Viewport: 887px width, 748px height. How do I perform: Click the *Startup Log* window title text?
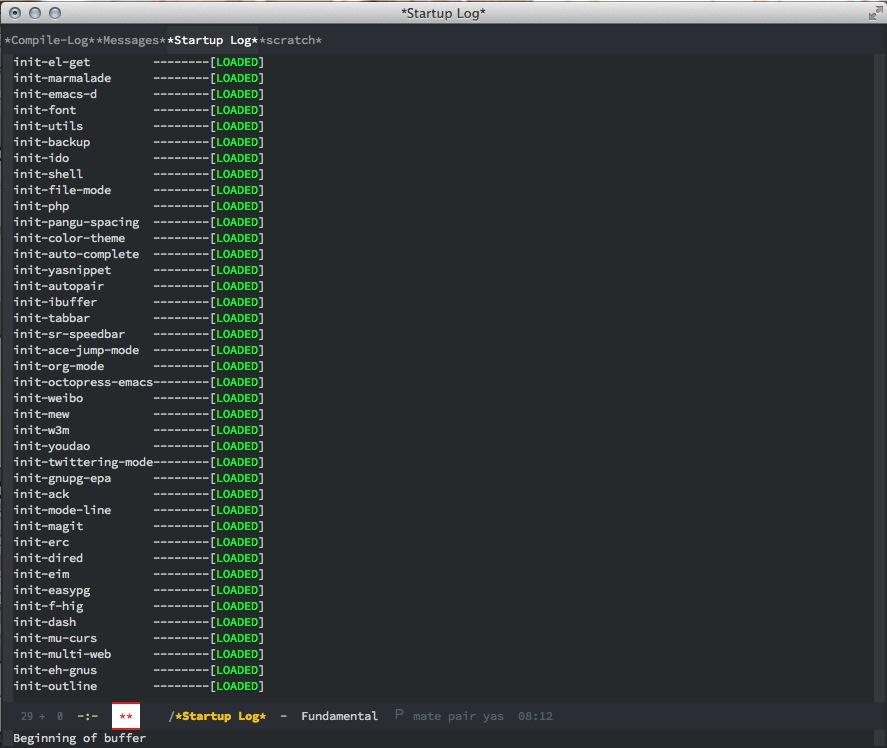(x=443, y=13)
